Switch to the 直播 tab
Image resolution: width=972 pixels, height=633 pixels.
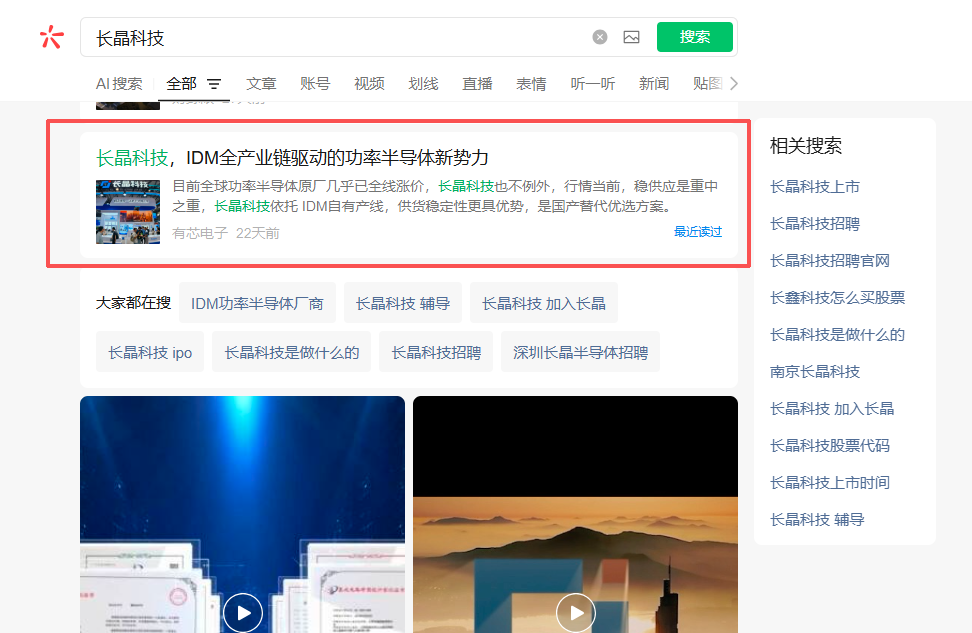[x=477, y=84]
